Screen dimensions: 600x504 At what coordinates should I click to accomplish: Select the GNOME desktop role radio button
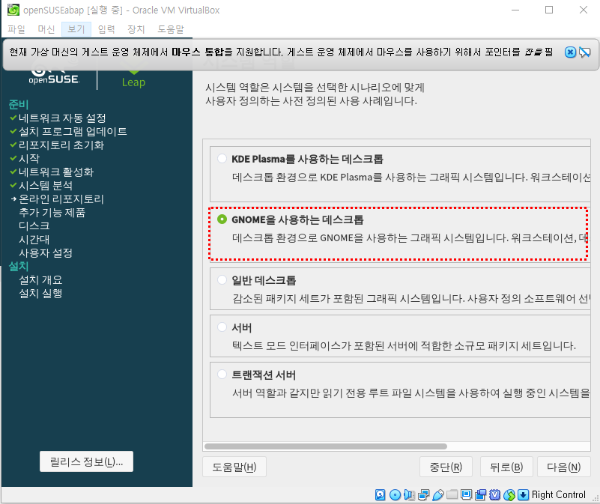tap(222, 219)
